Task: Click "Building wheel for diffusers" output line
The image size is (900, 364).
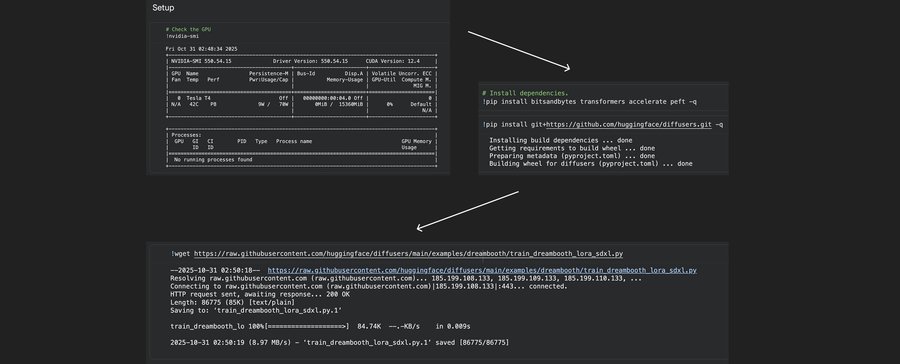Action: [x=591, y=164]
